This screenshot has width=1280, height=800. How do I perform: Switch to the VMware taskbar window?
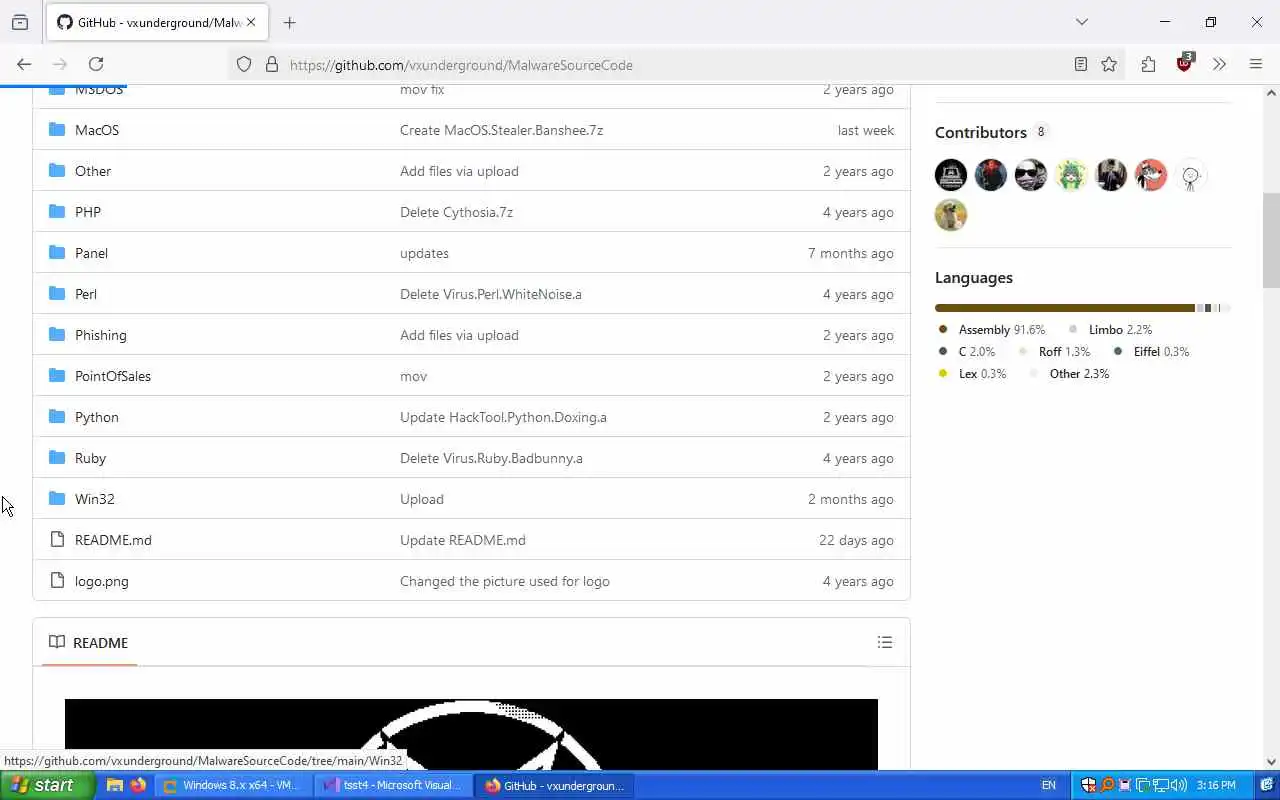pos(231,785)
